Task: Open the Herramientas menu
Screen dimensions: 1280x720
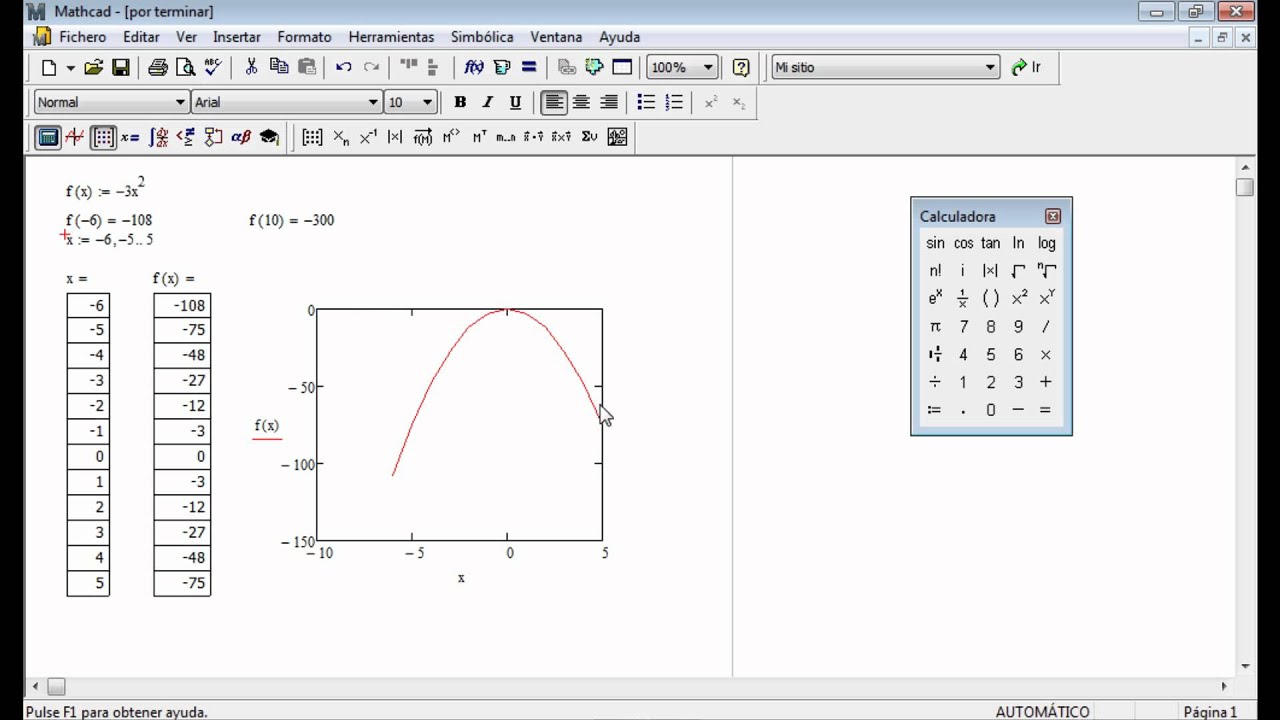Action: (391, 37)
